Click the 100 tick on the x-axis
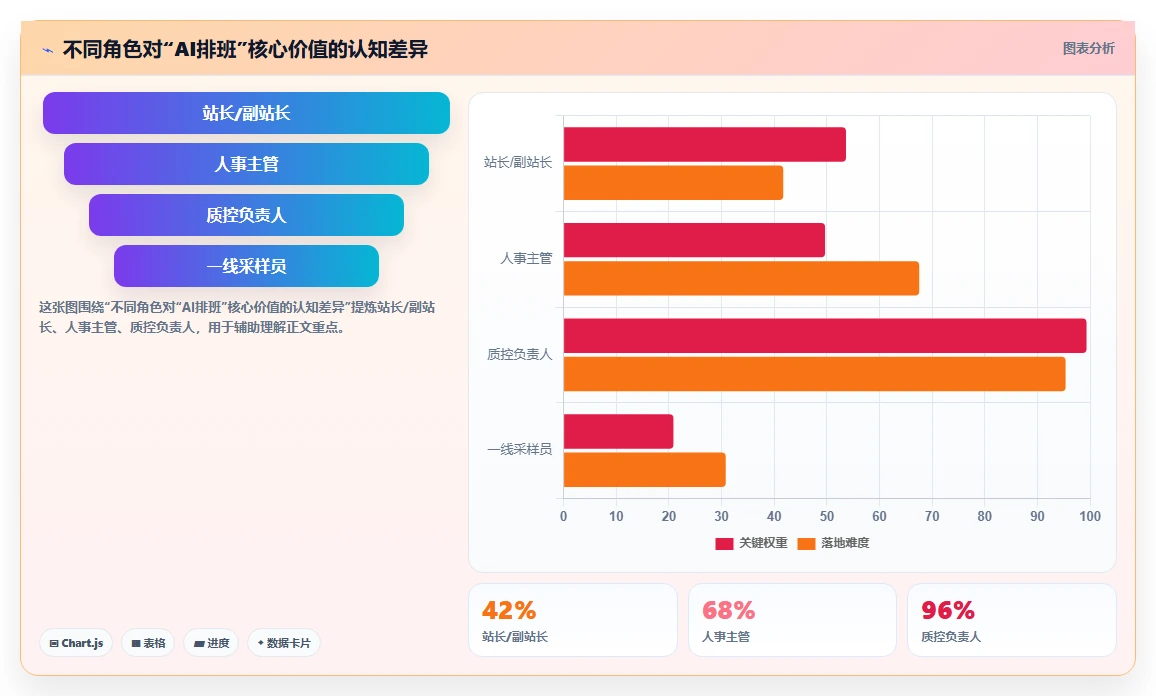This screenshot has height=696, width=1156. click(x=1090, y=516)
